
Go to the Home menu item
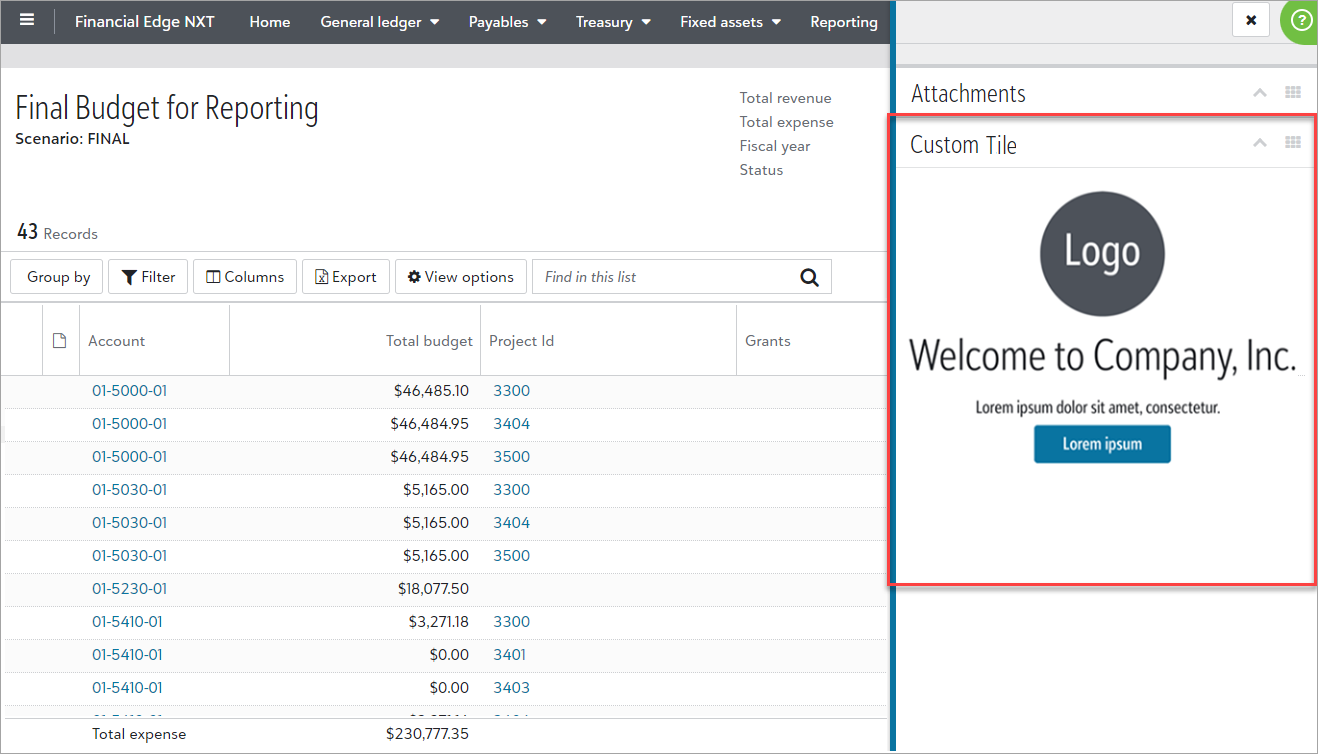[269, 22]
